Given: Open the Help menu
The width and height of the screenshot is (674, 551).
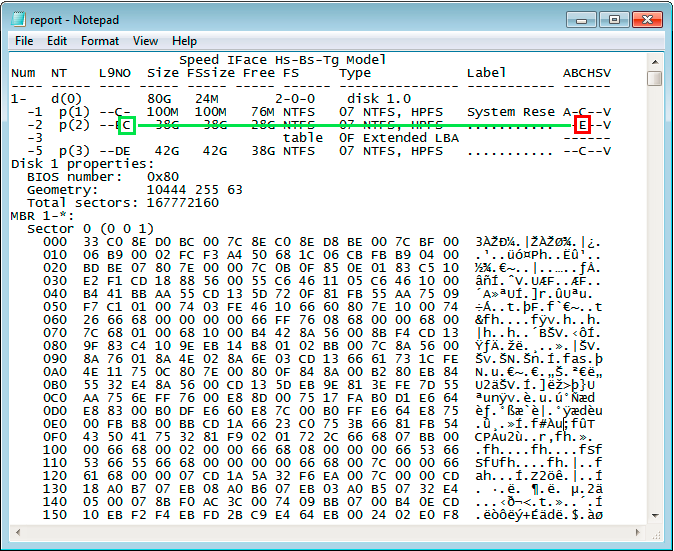Looking at the screenshot, I should click(x=184, y=41).
